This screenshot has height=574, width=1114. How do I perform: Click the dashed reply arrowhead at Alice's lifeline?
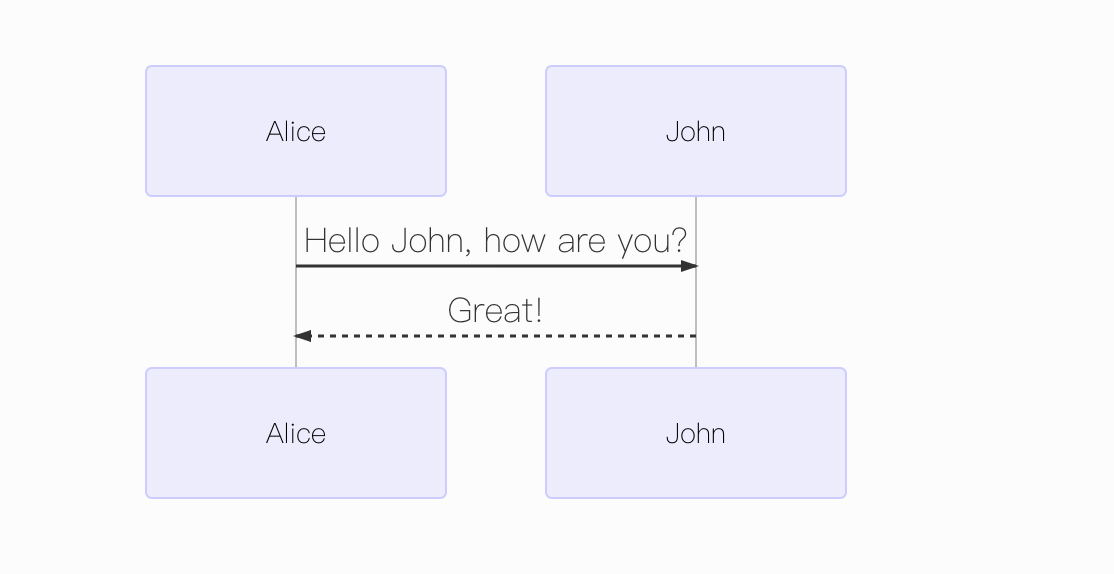(x=303, y=336)
